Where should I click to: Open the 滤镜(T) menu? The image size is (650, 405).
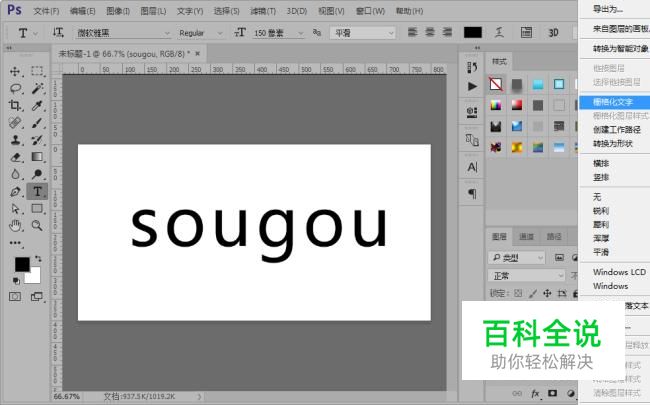pos(263,11)
